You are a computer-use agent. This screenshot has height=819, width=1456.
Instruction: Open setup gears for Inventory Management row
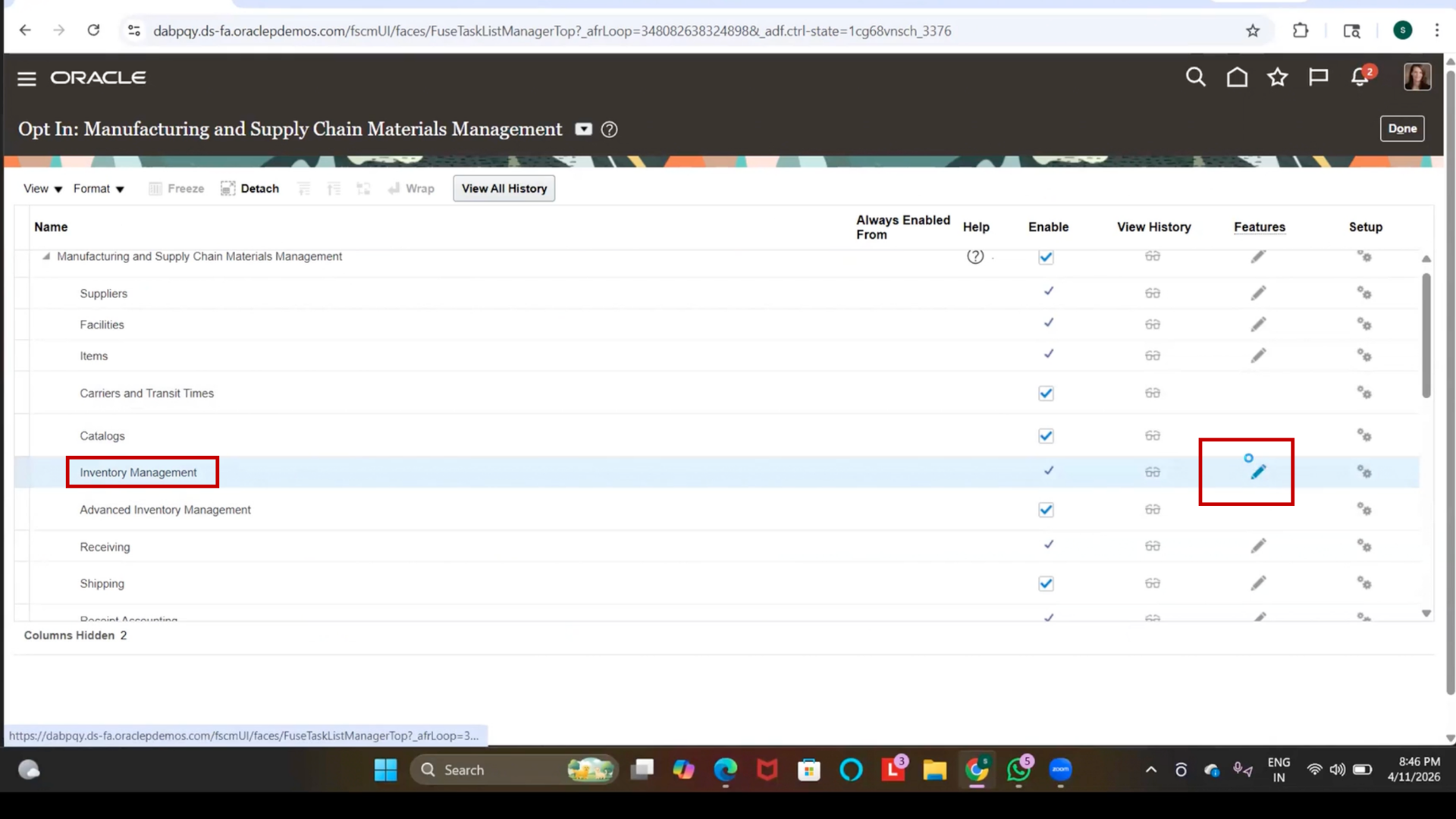1364,472
